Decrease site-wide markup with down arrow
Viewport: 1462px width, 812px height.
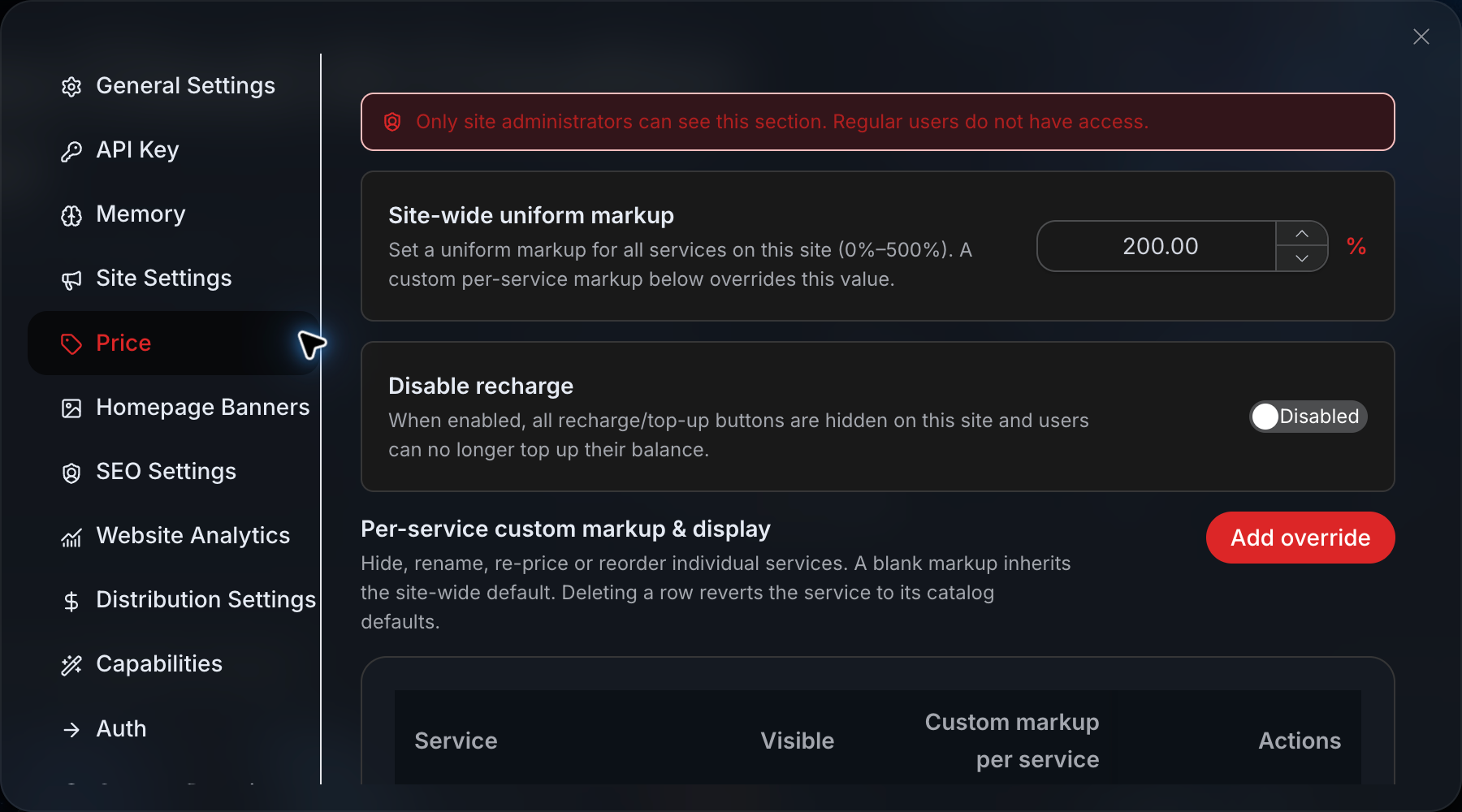[1302, 258]
